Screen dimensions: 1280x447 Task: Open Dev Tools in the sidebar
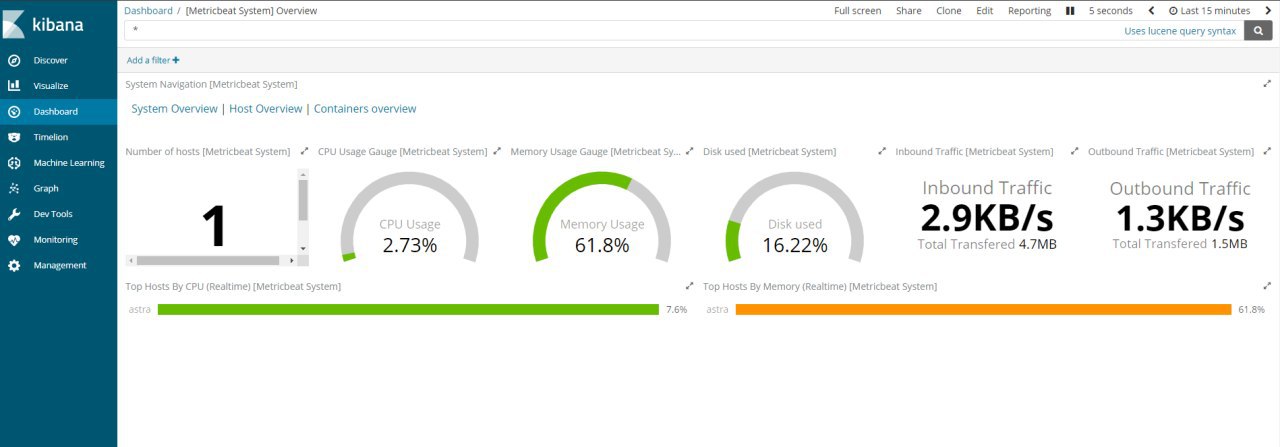click(58, 214)
